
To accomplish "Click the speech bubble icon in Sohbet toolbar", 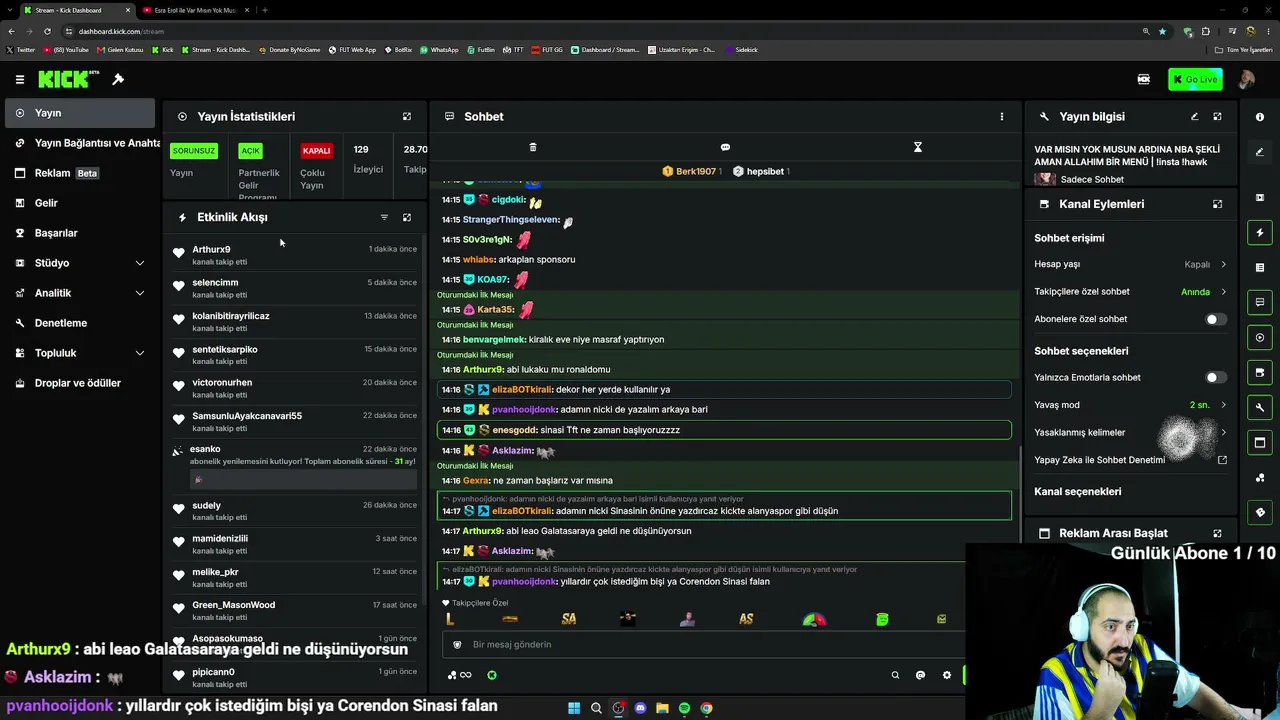I will click(725, 147).
